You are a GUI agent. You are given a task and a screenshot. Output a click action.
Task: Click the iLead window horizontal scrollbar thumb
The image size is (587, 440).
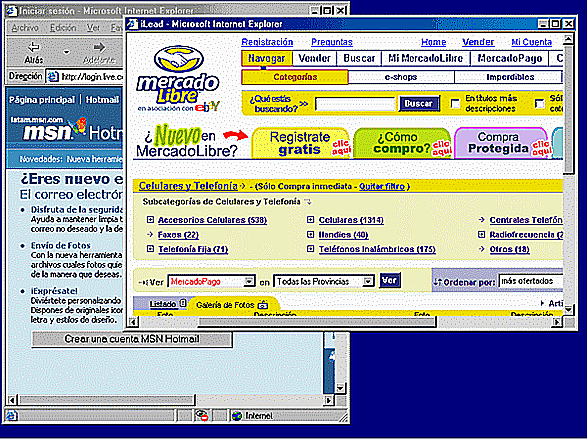click(x=317, y=322)
